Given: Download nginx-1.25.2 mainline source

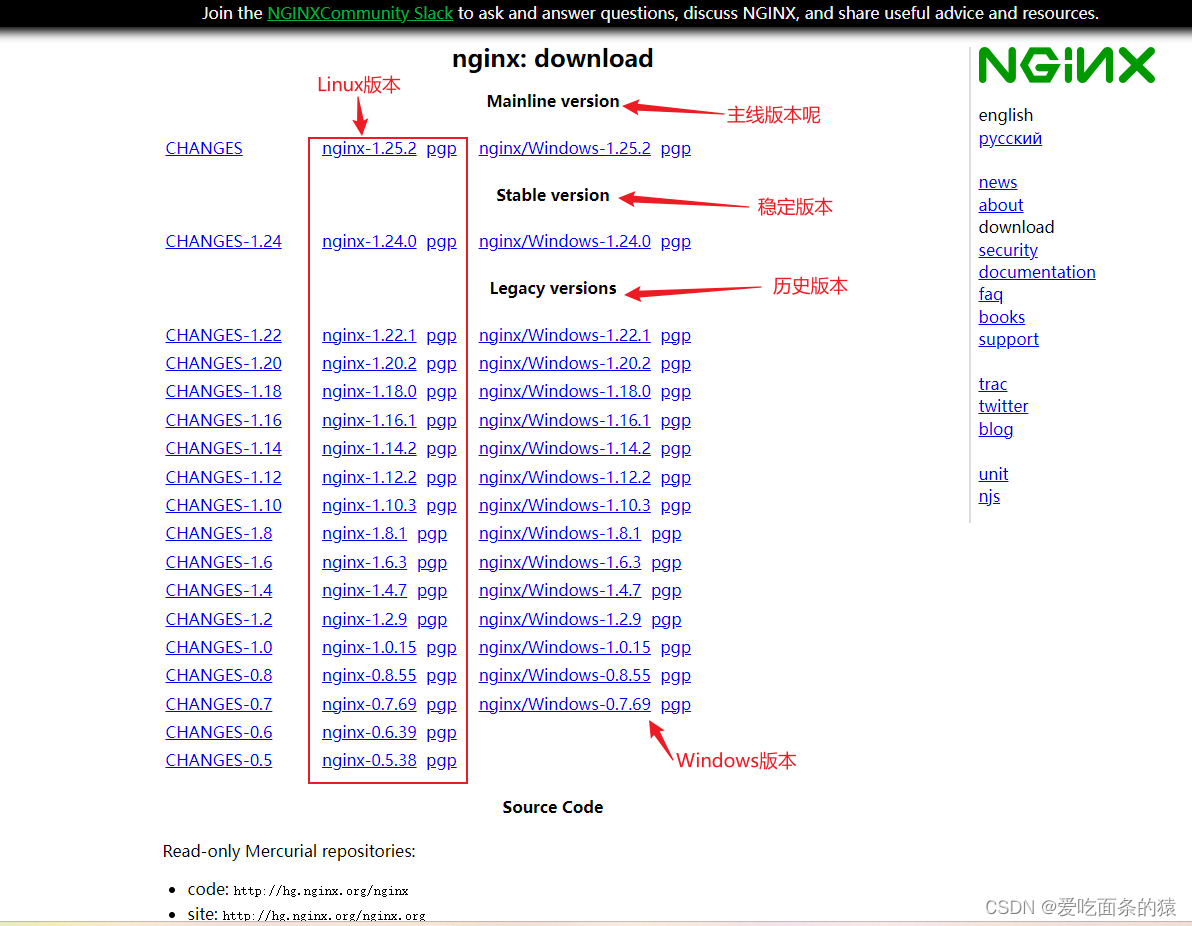Looking at the screenshot, I should (369, 148).
